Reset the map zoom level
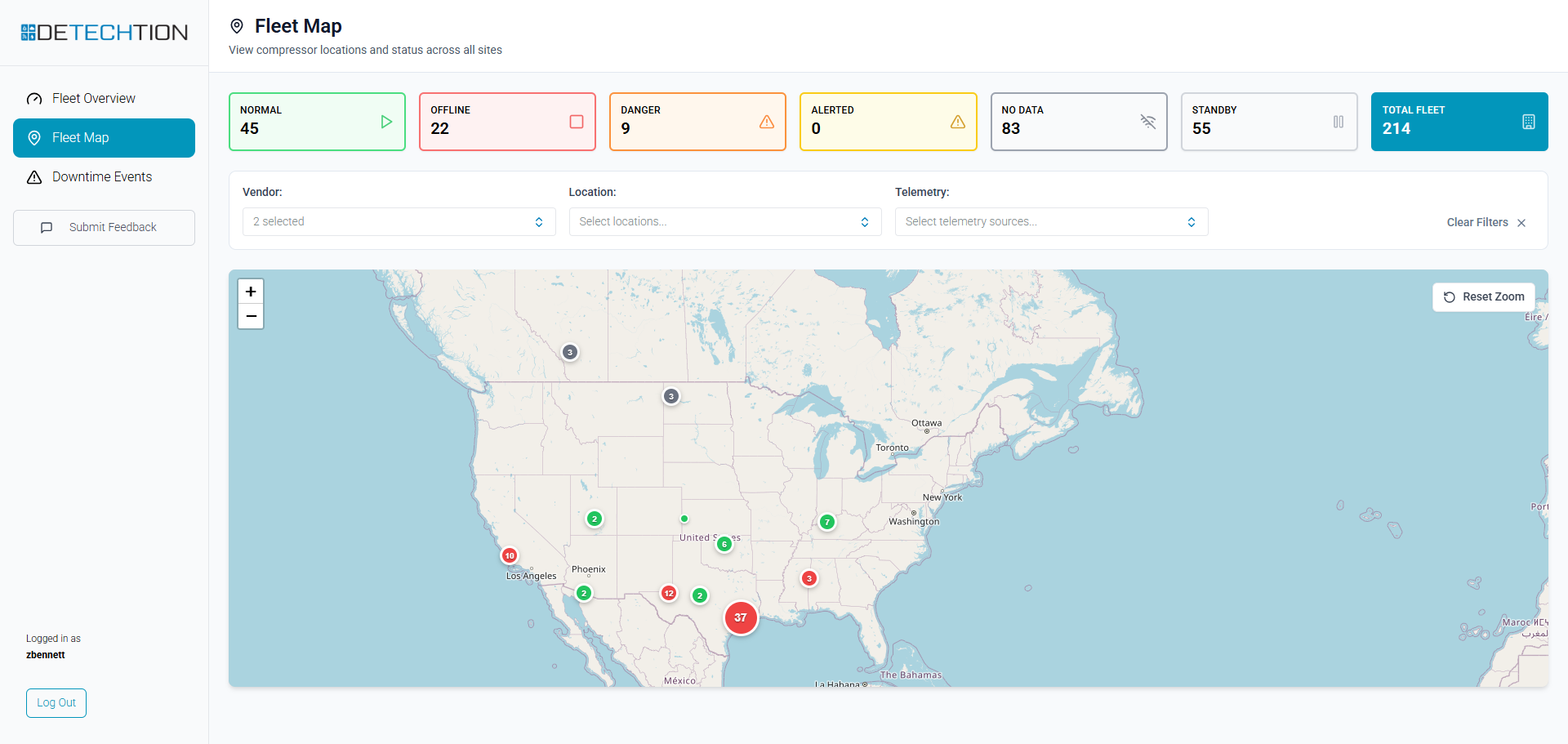This screenshot has width=1568, height=744. 1483,297
